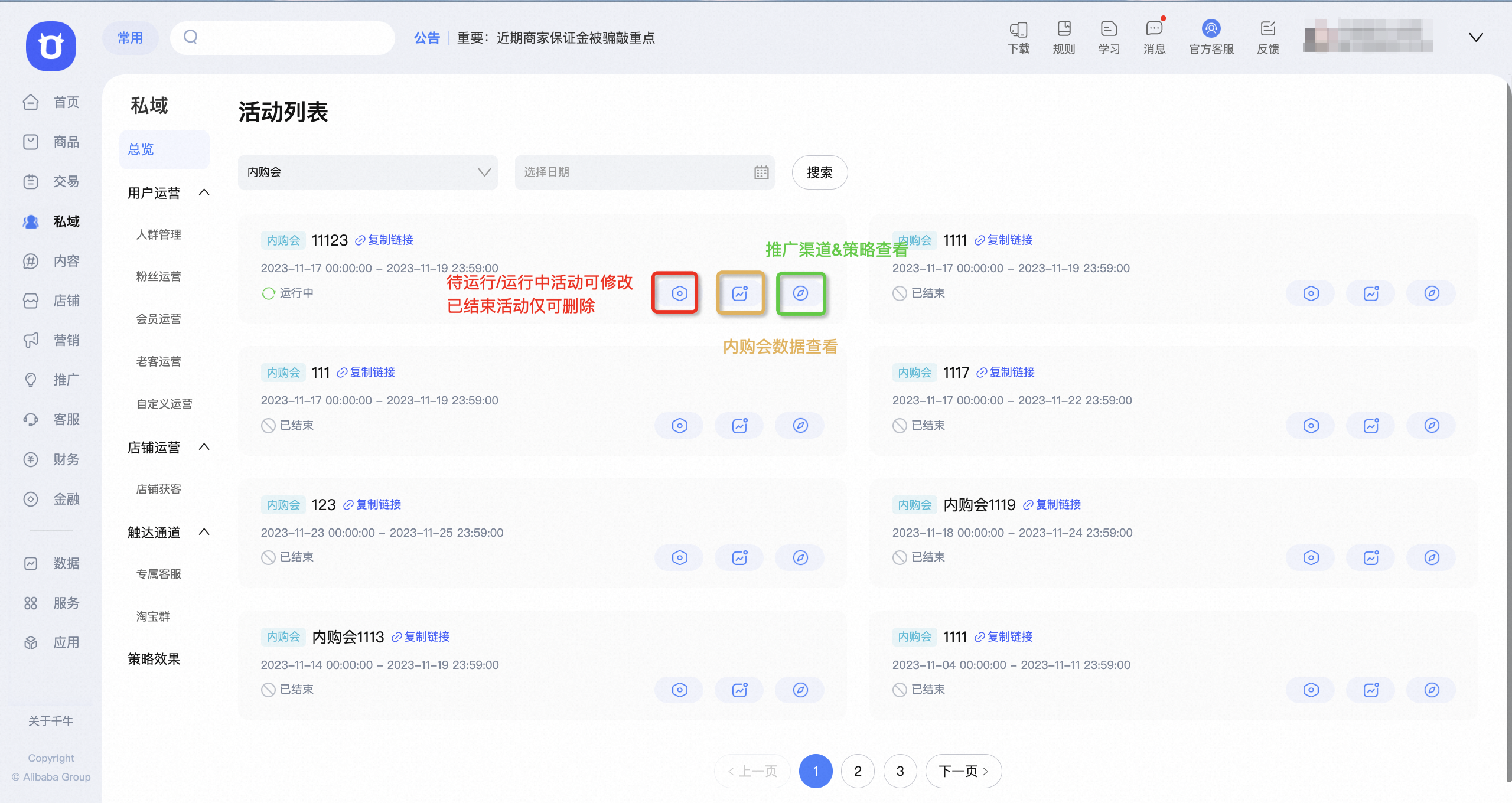Open the 内购会 activity type dropdown

point(368,172)
